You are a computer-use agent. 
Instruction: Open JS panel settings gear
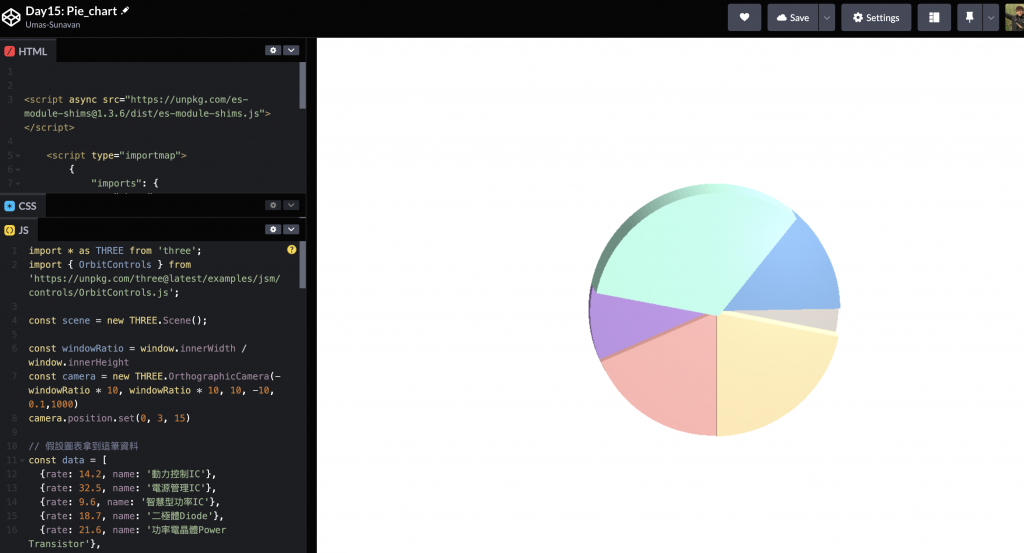(x=273, y=229)
